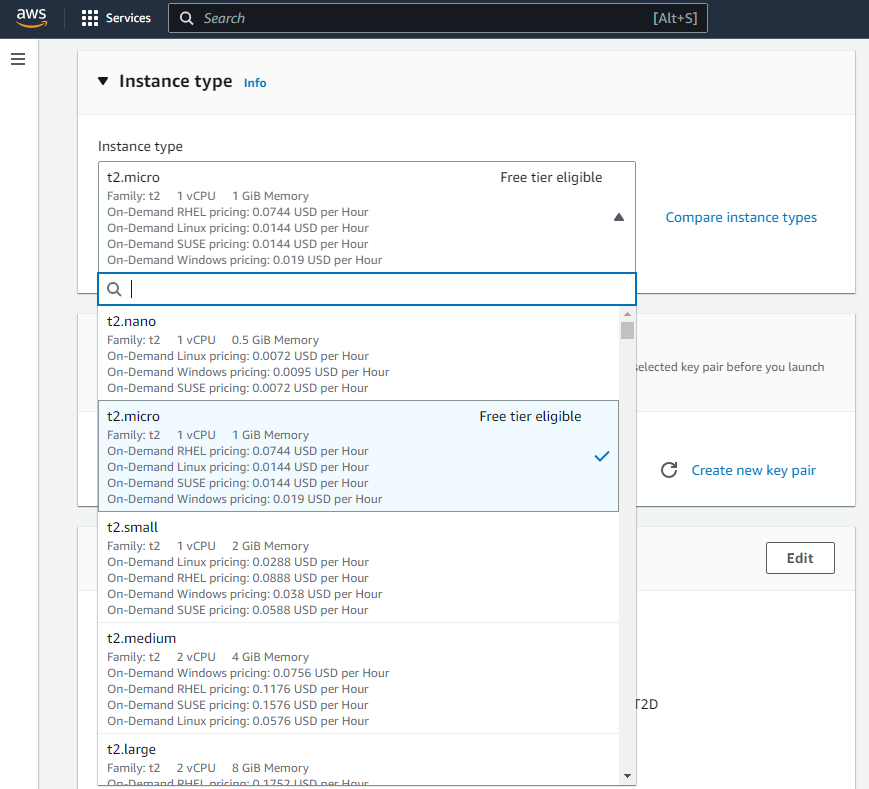Select the t2.nano instance option
This screenshot has width=869, height=789.
click(359, 353)
